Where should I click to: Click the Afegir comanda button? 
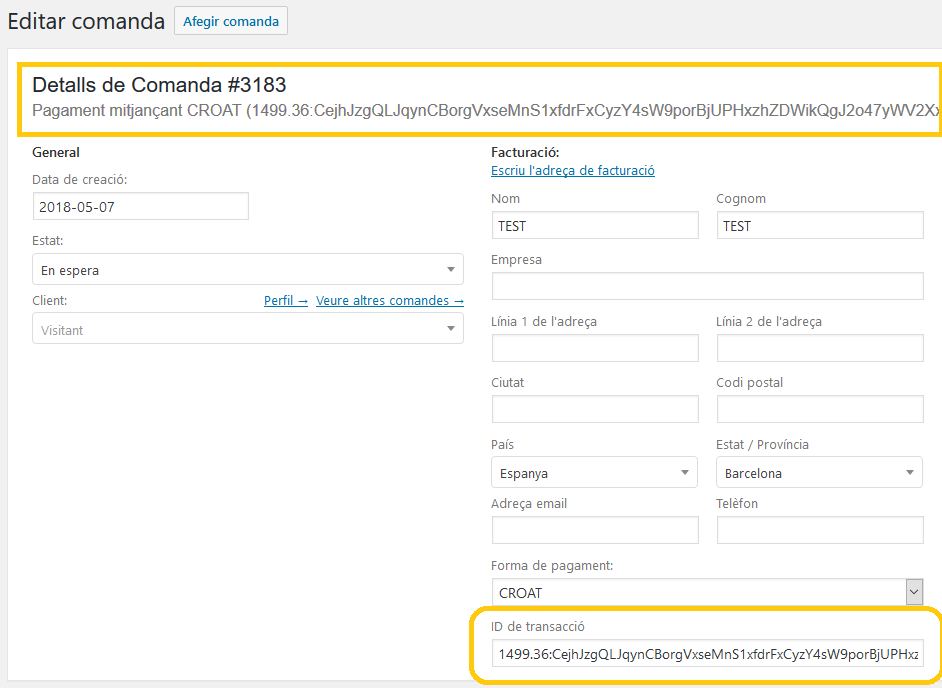pyautogui.click(x=231, y=21)
